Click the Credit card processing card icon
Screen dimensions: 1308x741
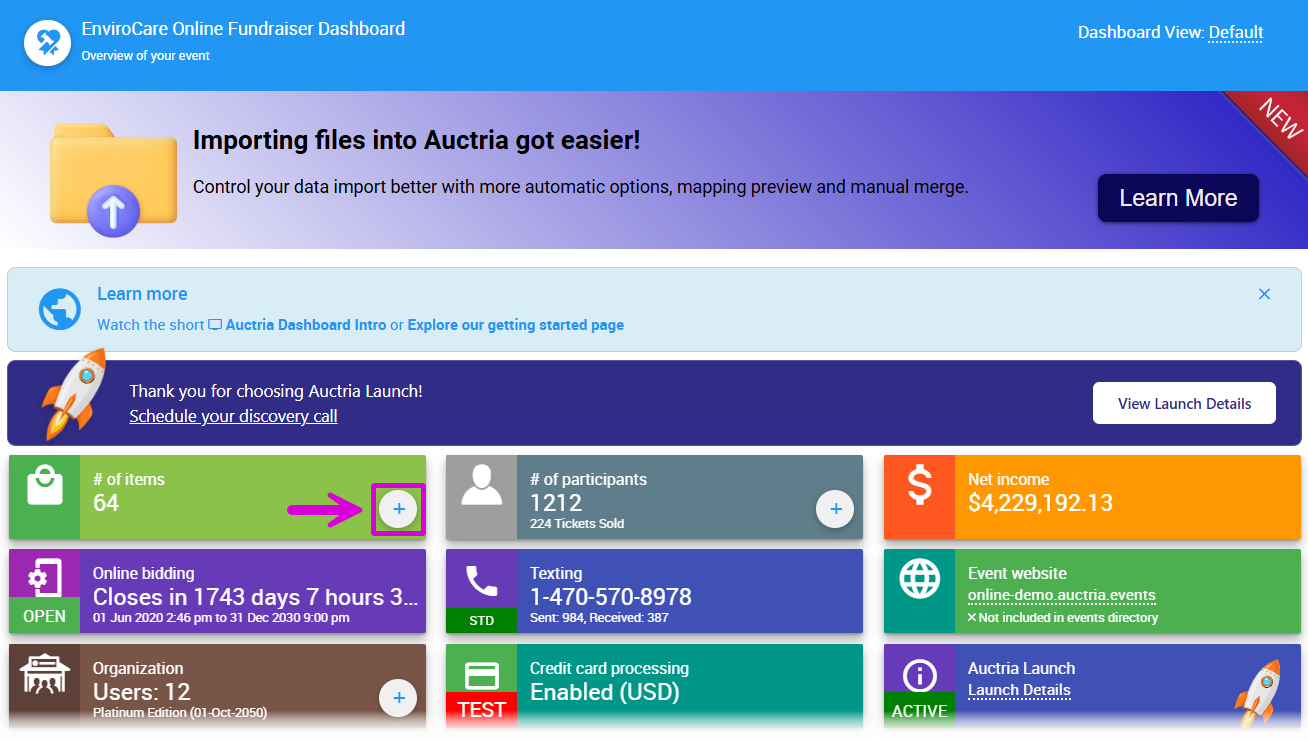(481, 675)
